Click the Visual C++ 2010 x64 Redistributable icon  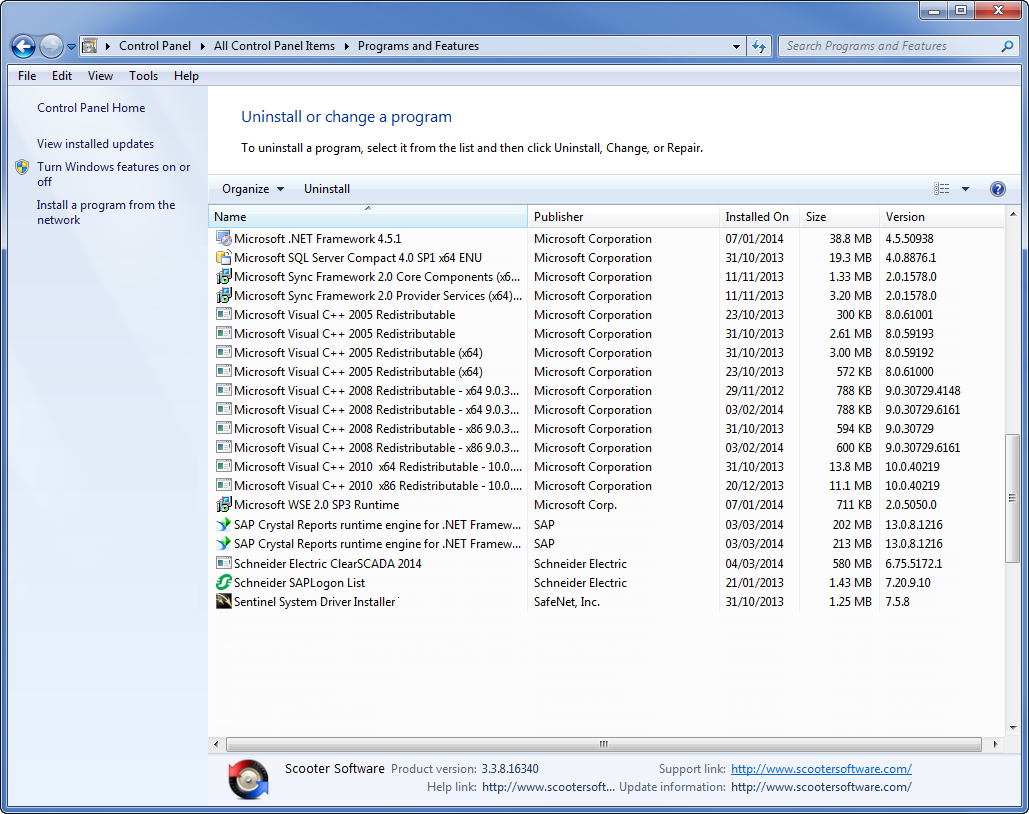tap(224, 467)
